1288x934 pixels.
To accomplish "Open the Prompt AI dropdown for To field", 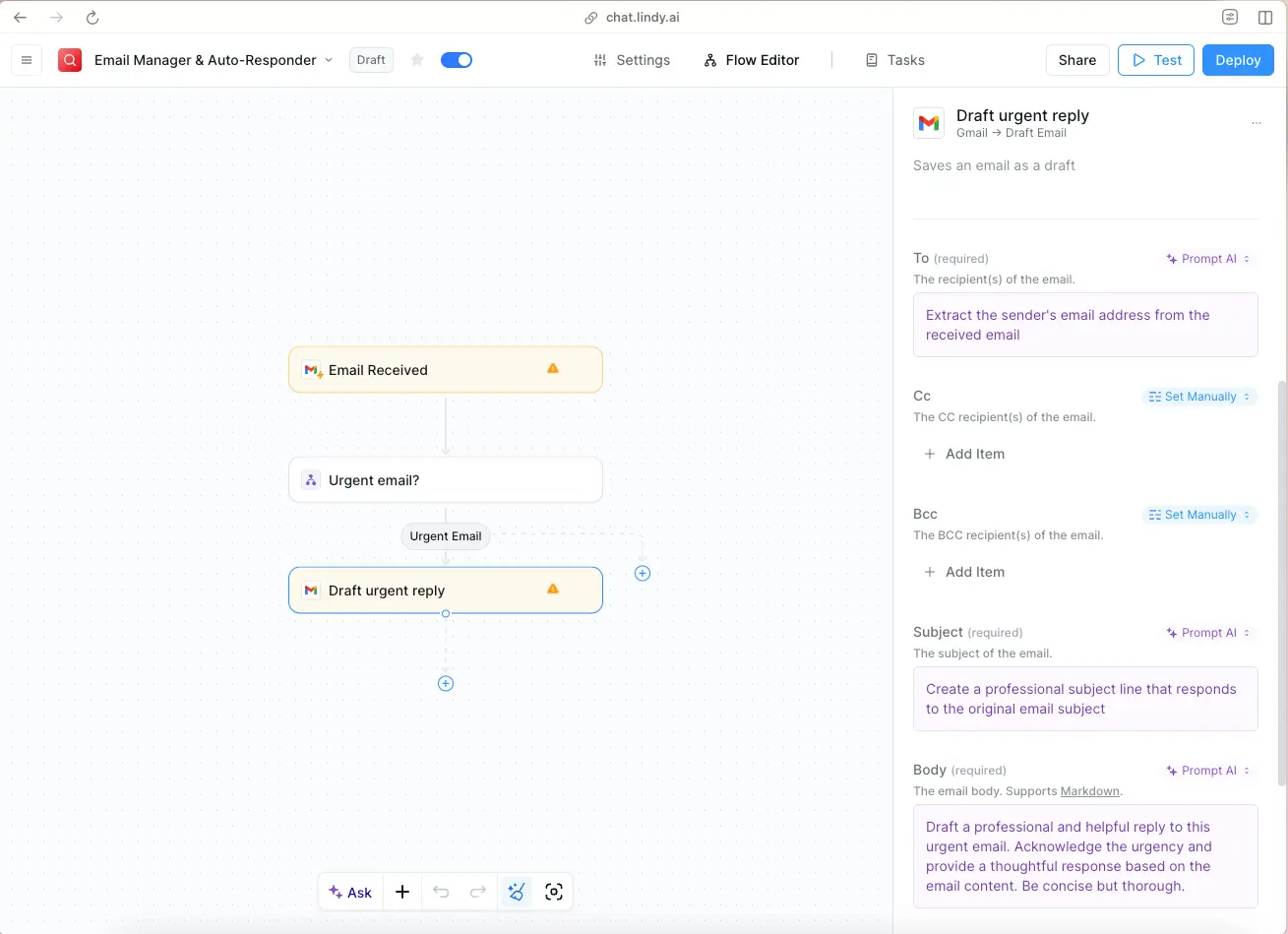I will [x=1208, y=259].
